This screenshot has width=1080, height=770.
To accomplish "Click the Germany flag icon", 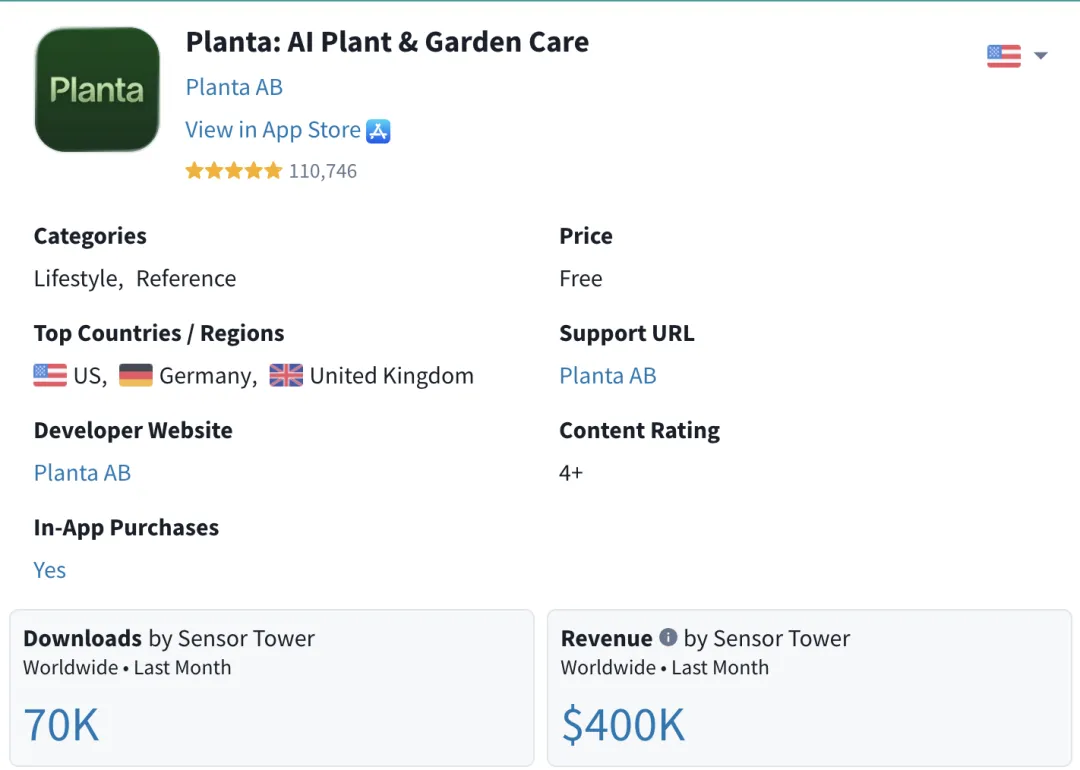I will coord(136,375).
